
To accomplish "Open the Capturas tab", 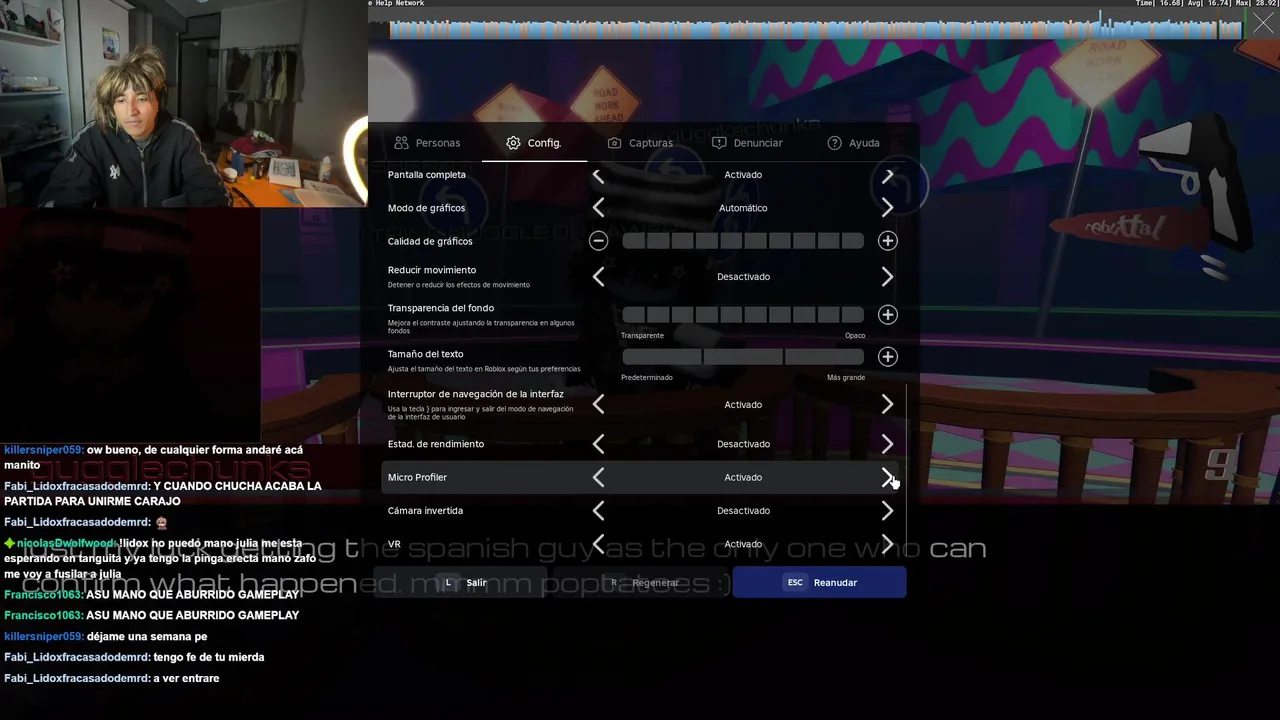I will (640, 143).
